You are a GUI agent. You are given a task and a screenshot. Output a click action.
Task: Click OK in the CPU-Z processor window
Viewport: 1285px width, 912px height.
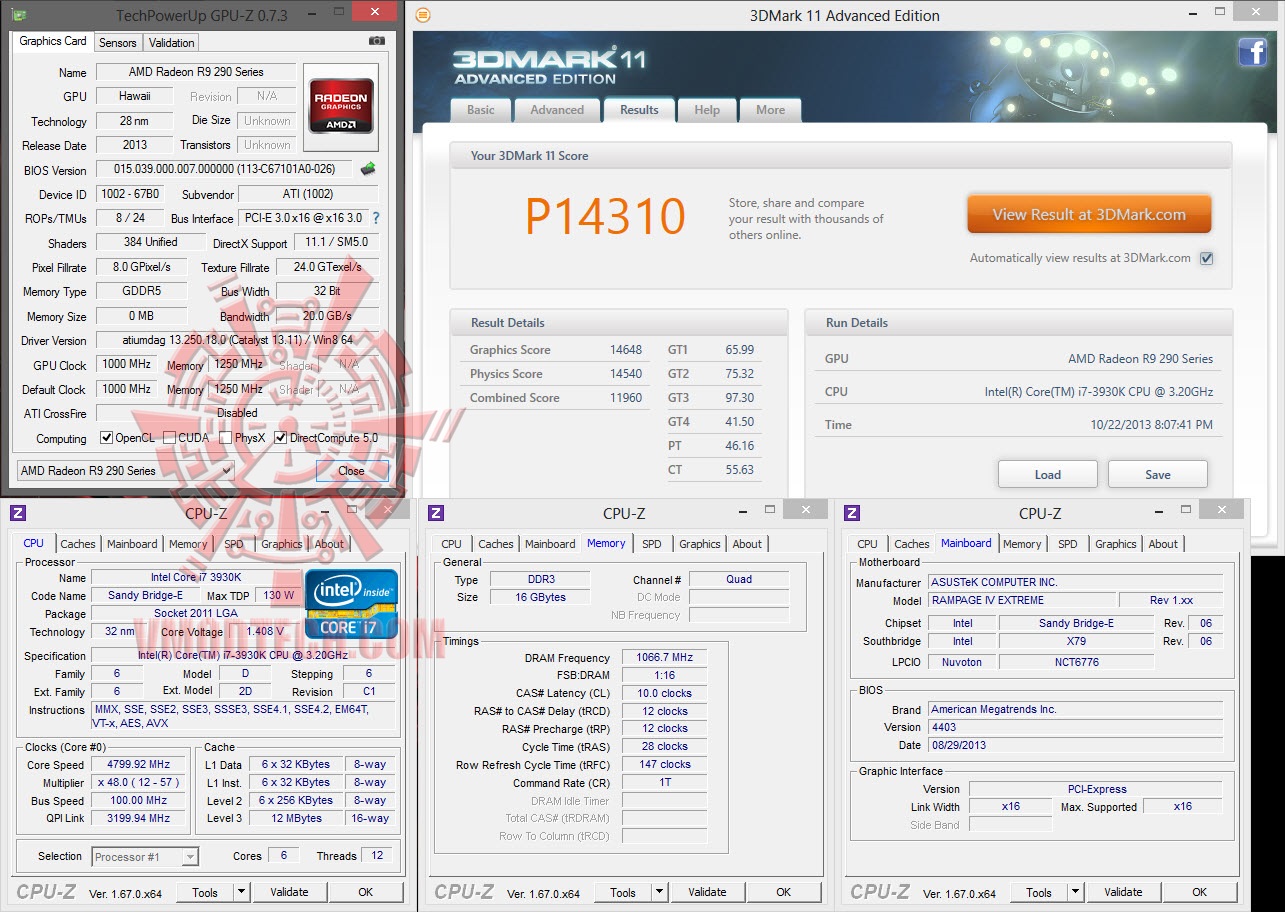tap(365, 892)
